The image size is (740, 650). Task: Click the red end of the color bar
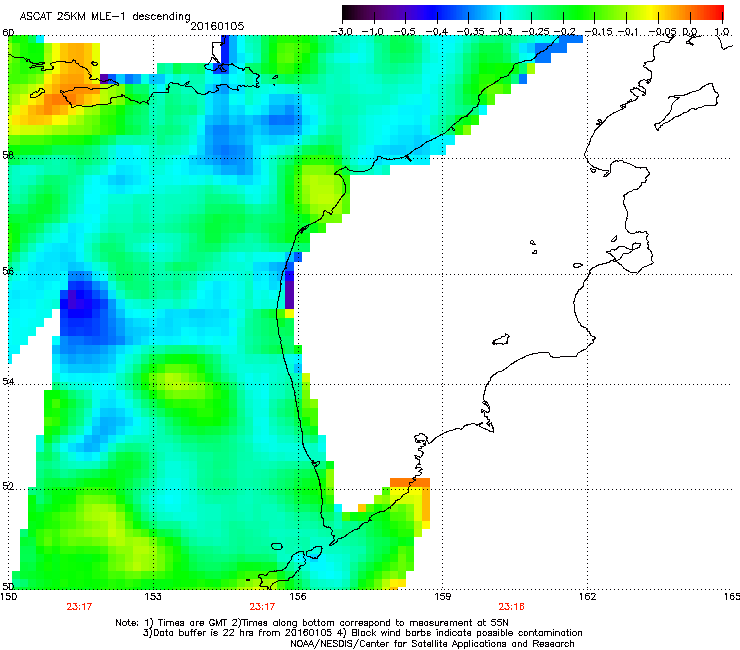[x=714, y=13]
